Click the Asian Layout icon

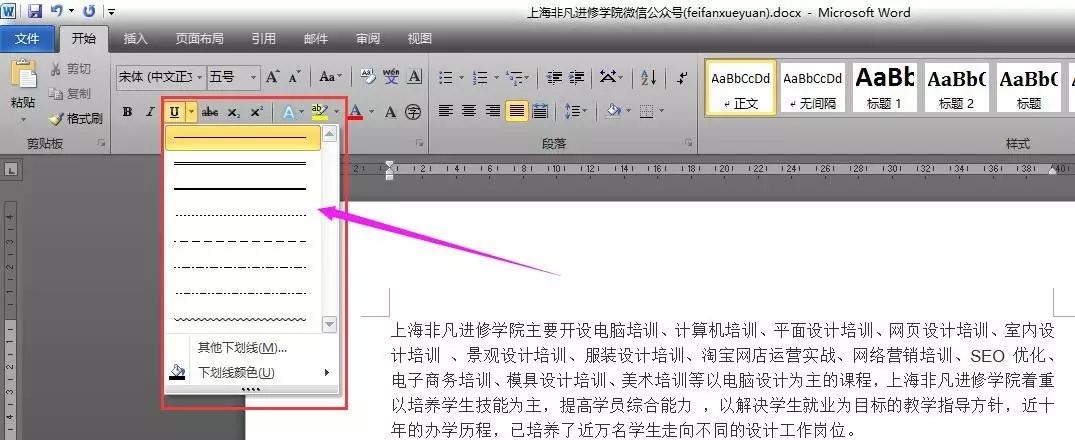(607, 77)
